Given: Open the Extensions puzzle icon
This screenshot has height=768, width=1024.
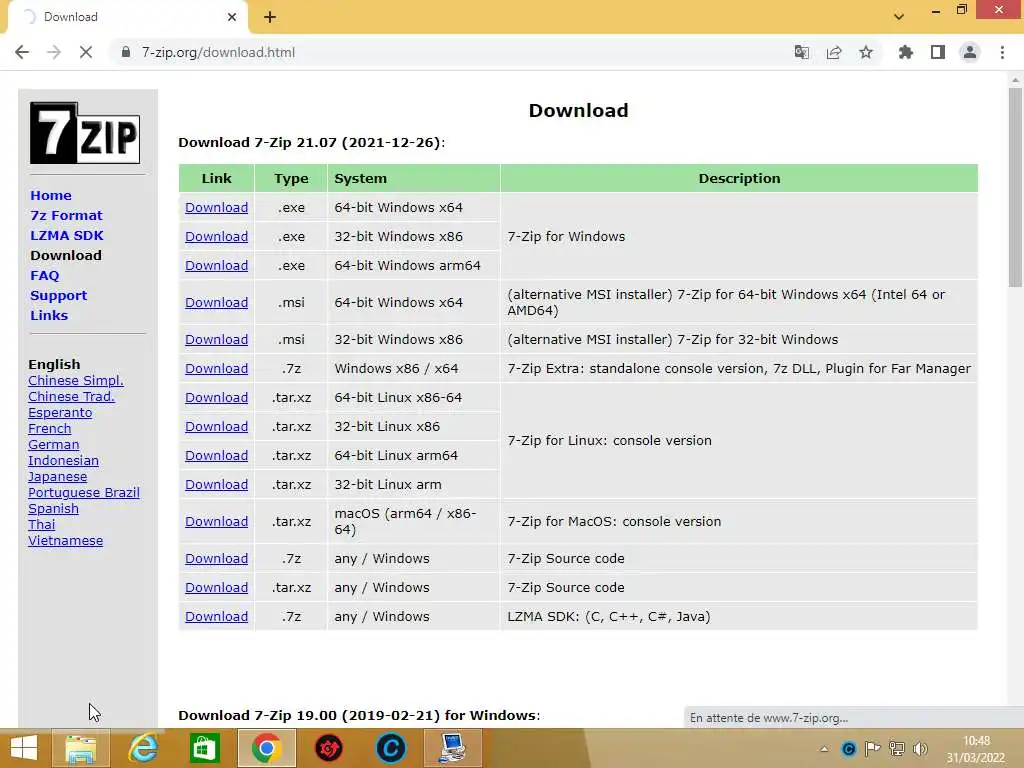Looking at the screenshot, I should pos(906,52).
